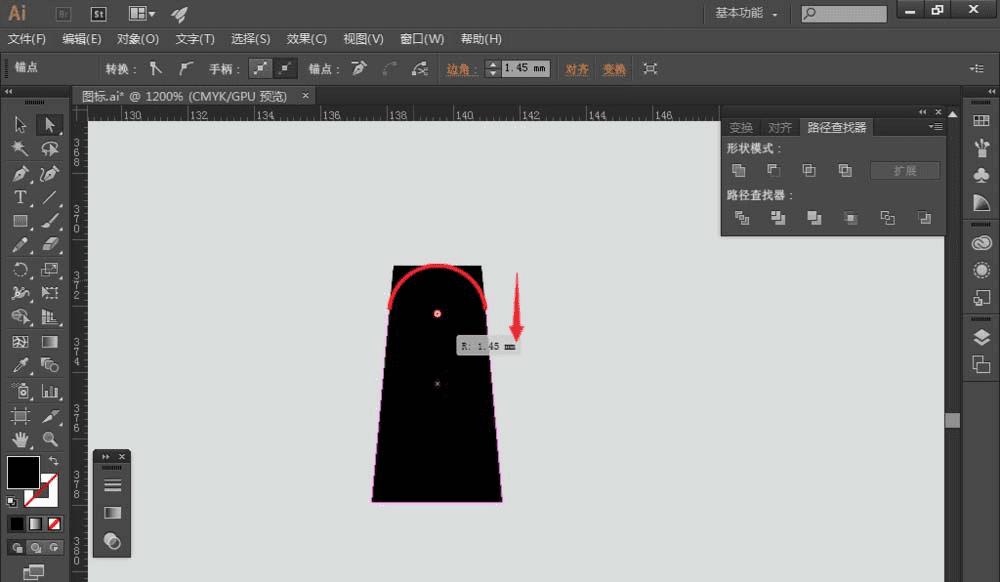Select the Lasso tool
The width and height of the screenshot is (1000, 582).
tap(49, 149)
